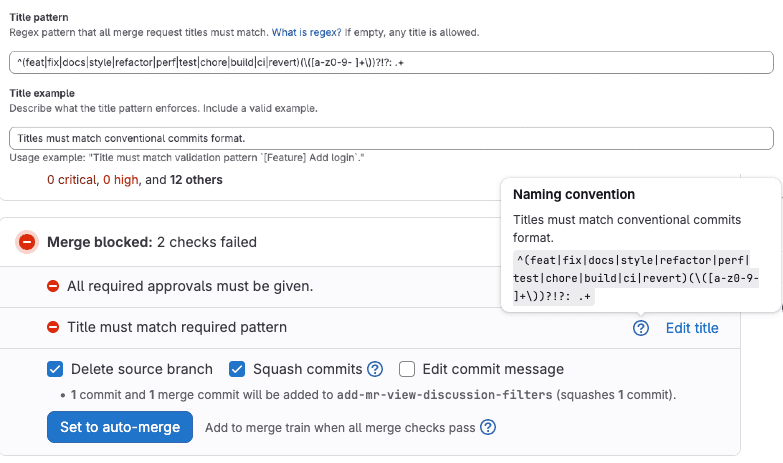This screenshot has height=463, width=783.
Task: Click the Naming convention popover heading
Action: pos(574,194)
